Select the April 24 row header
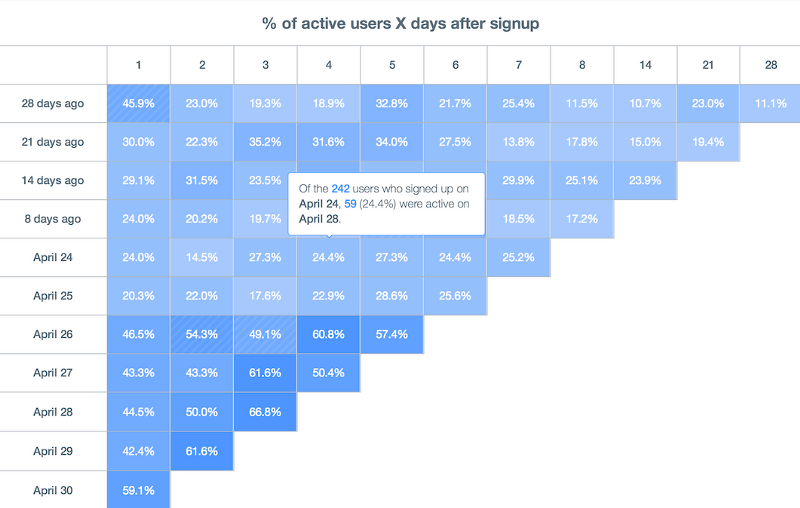 53,257
